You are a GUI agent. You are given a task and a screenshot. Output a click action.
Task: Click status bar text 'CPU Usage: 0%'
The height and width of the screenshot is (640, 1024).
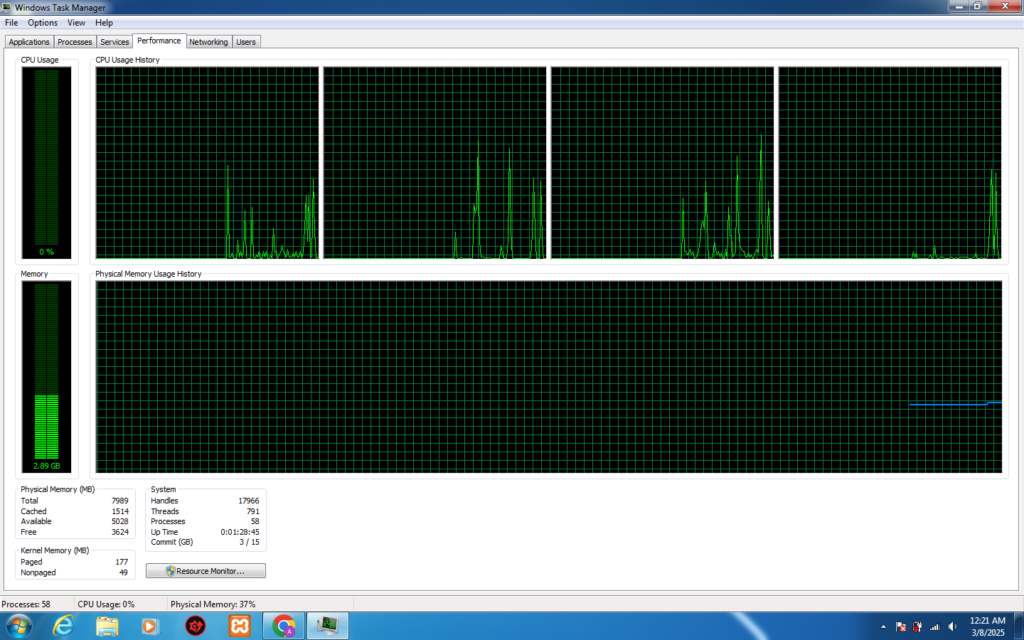click(x=106, y=604)
